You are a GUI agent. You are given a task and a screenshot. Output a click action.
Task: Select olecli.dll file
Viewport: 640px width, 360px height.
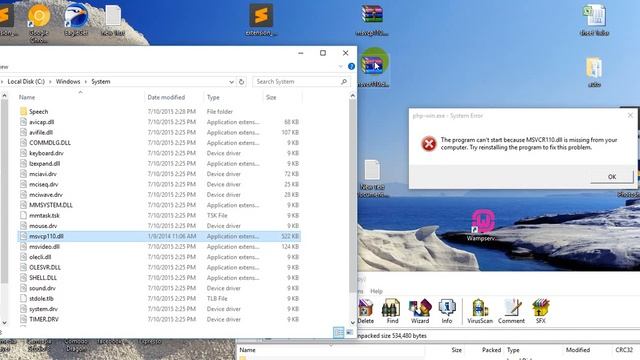point(40,257)
